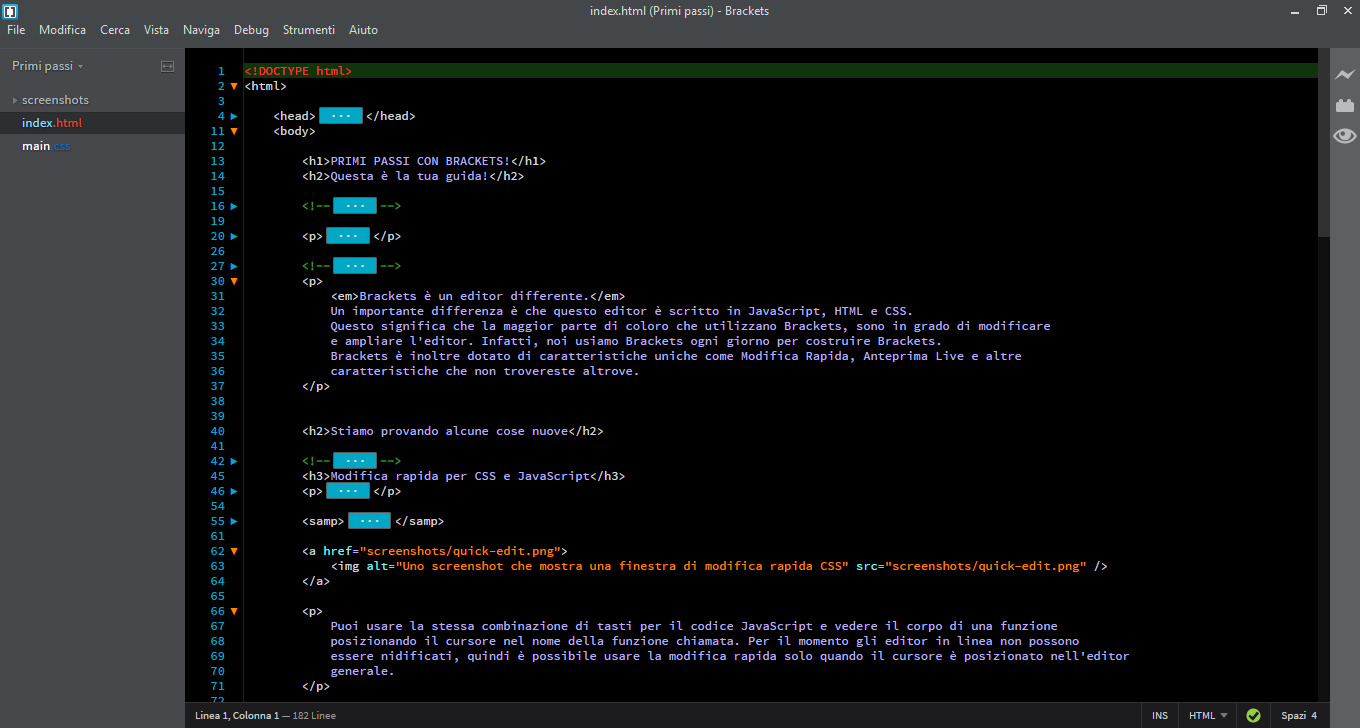The width and height of the screenshot is (1360, 728).
Task: Click the Spazi indentation toggle
Action: (x=1293, y=716)
